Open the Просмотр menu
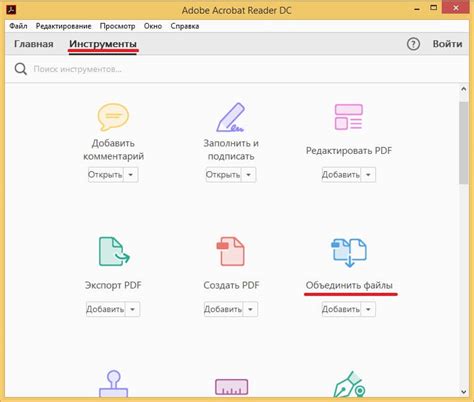 click(117, 26)
